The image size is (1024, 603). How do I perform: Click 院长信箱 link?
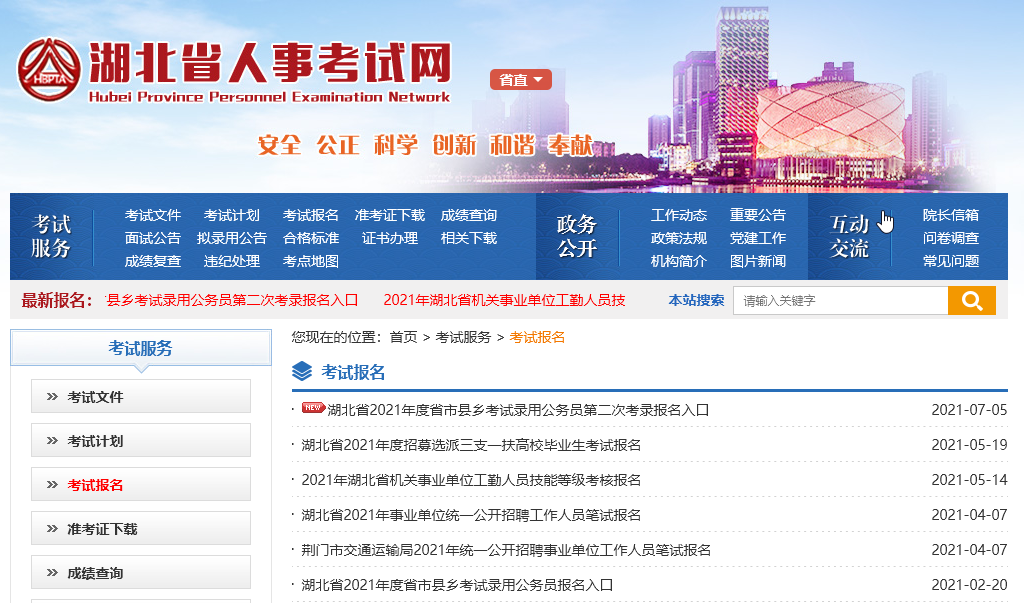pyautogui.click(x=950, y=215)
